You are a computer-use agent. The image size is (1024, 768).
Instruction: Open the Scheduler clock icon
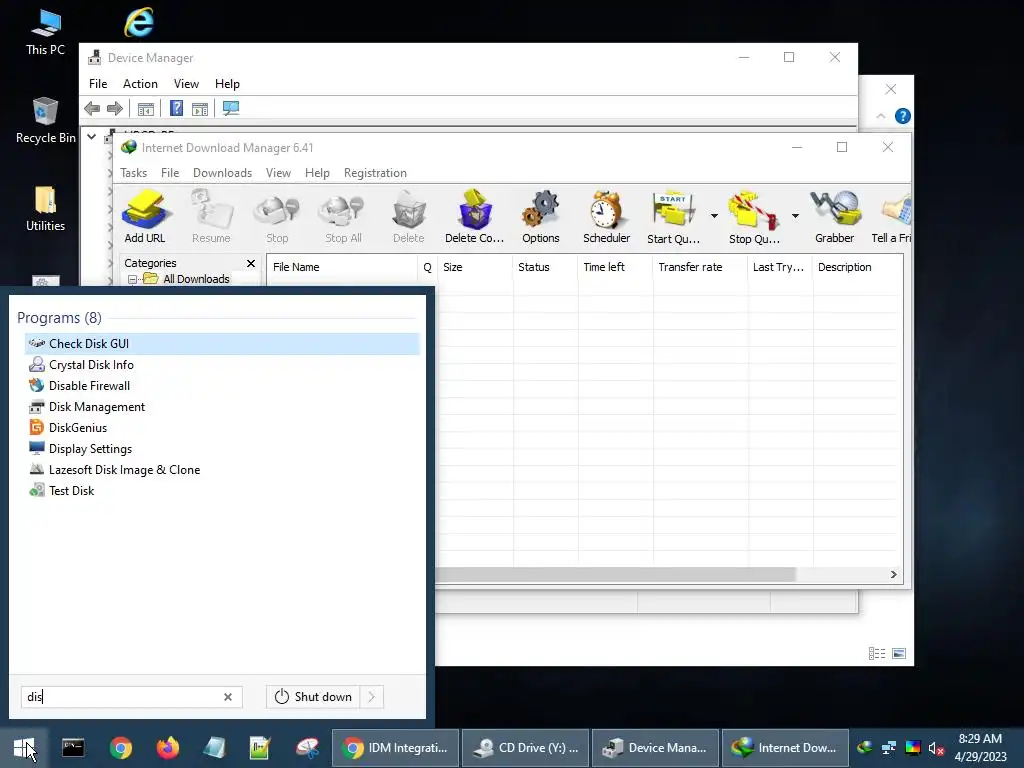[x=607, y=216]
